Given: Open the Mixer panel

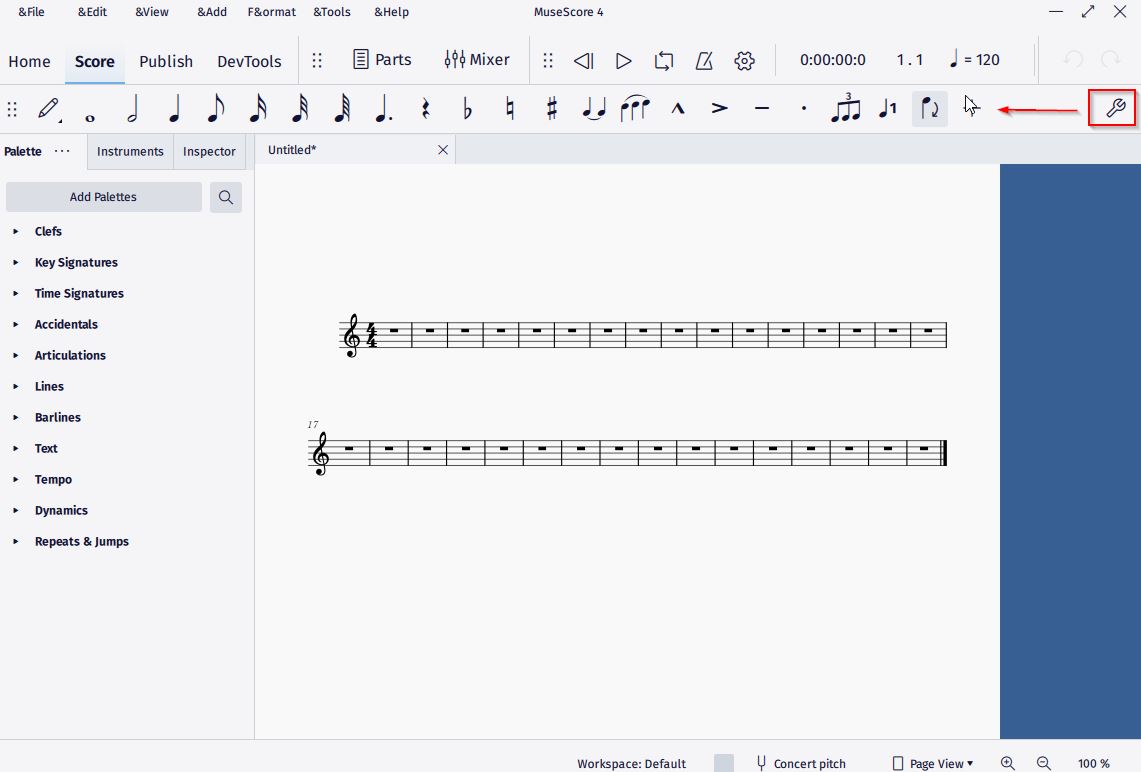Looking at the screenshot, I should [x=477, y=59].
